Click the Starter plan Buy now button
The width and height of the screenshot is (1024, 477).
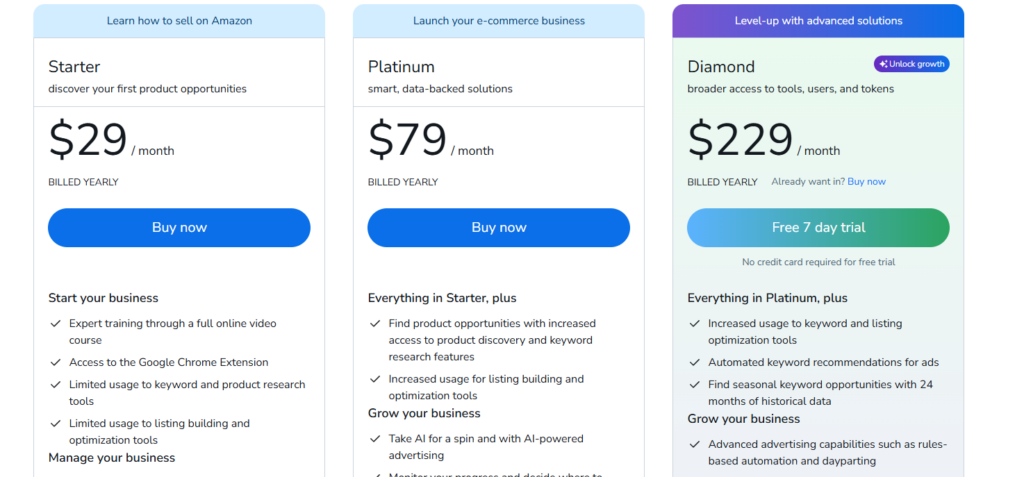[x=179, y=227]
